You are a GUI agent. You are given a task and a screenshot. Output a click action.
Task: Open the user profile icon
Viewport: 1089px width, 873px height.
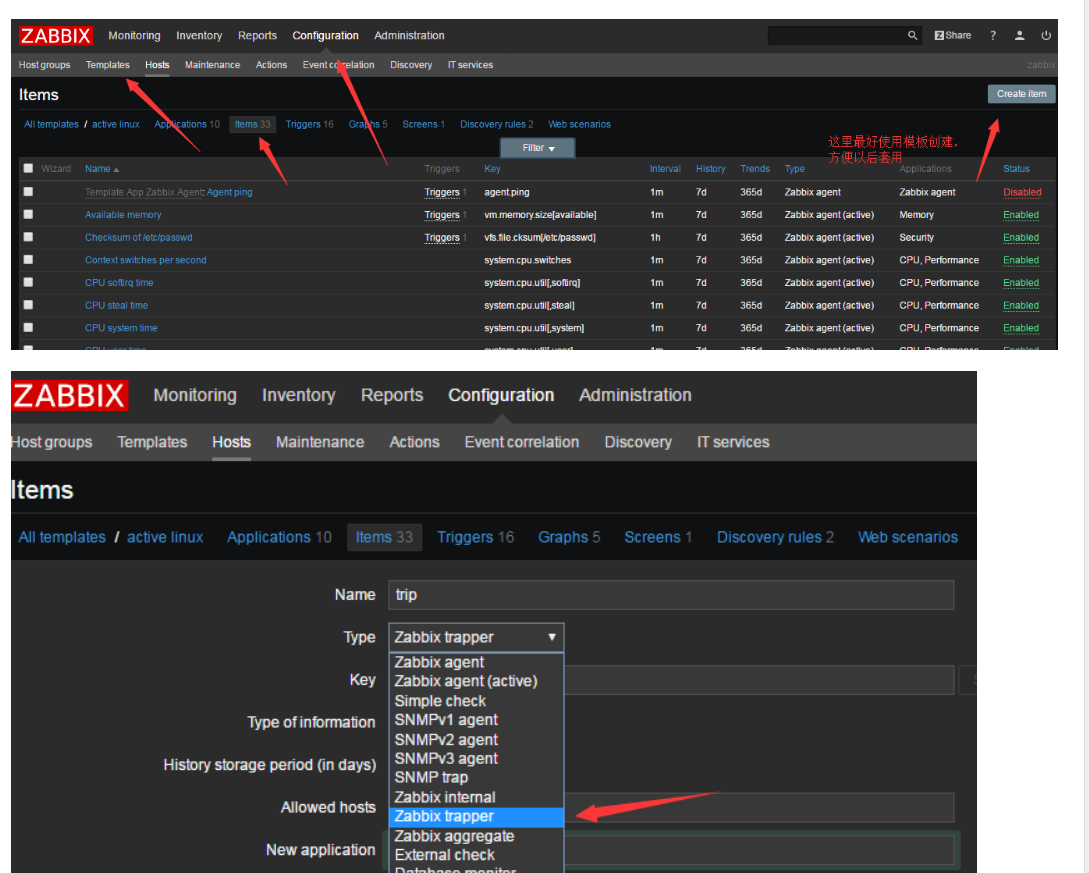click(x=1019, y=35)
